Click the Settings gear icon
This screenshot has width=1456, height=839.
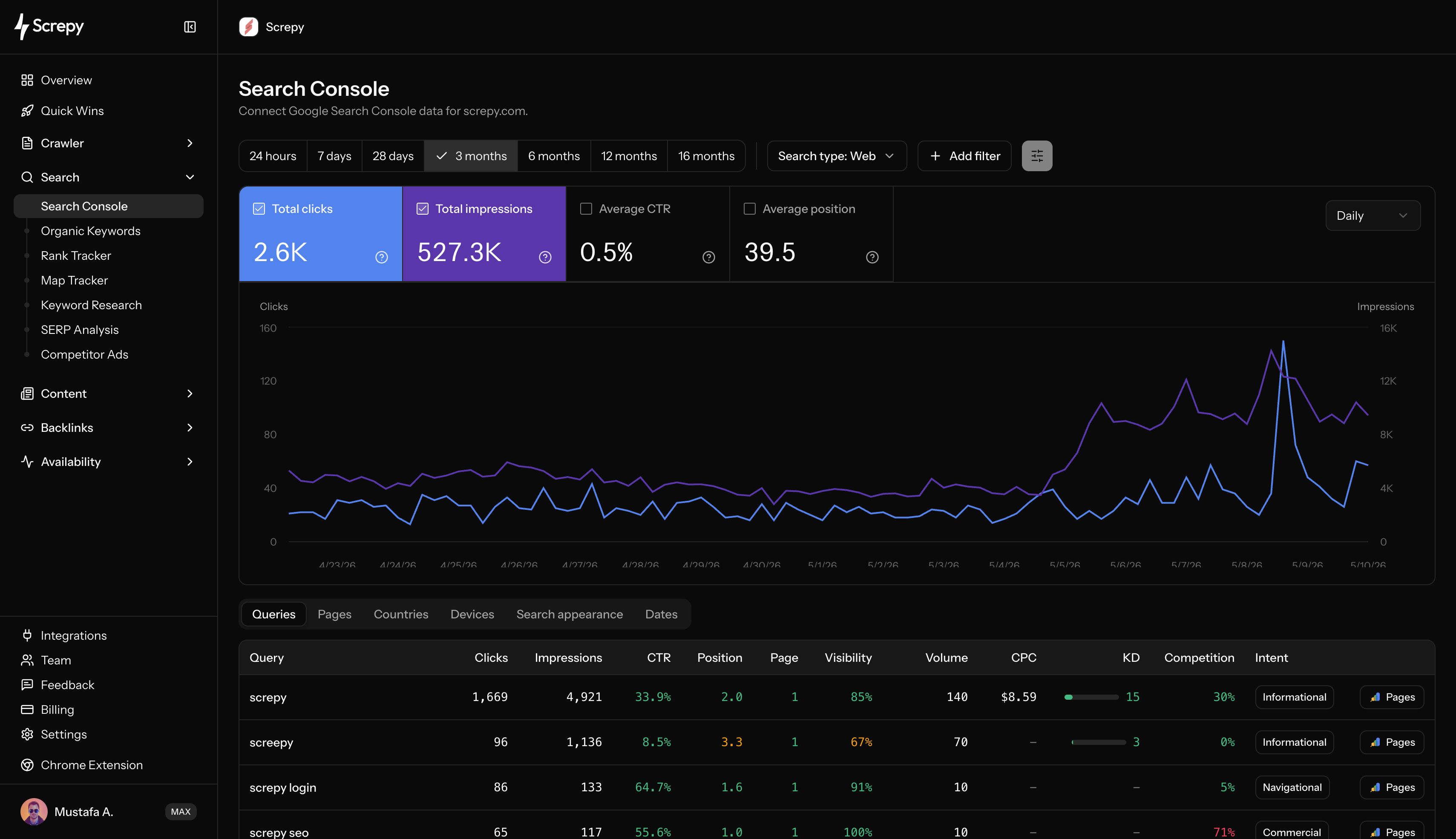pos(27,734)
